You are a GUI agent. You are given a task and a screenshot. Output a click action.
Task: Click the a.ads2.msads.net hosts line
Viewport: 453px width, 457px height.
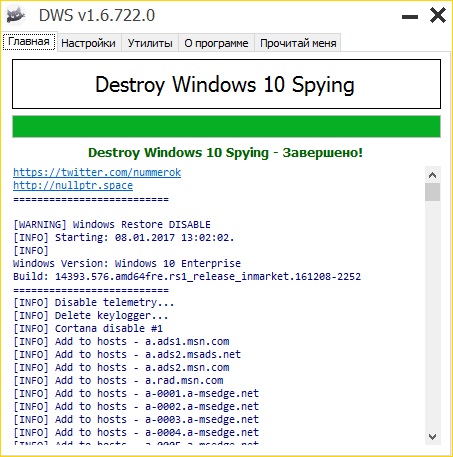[127, 354]
